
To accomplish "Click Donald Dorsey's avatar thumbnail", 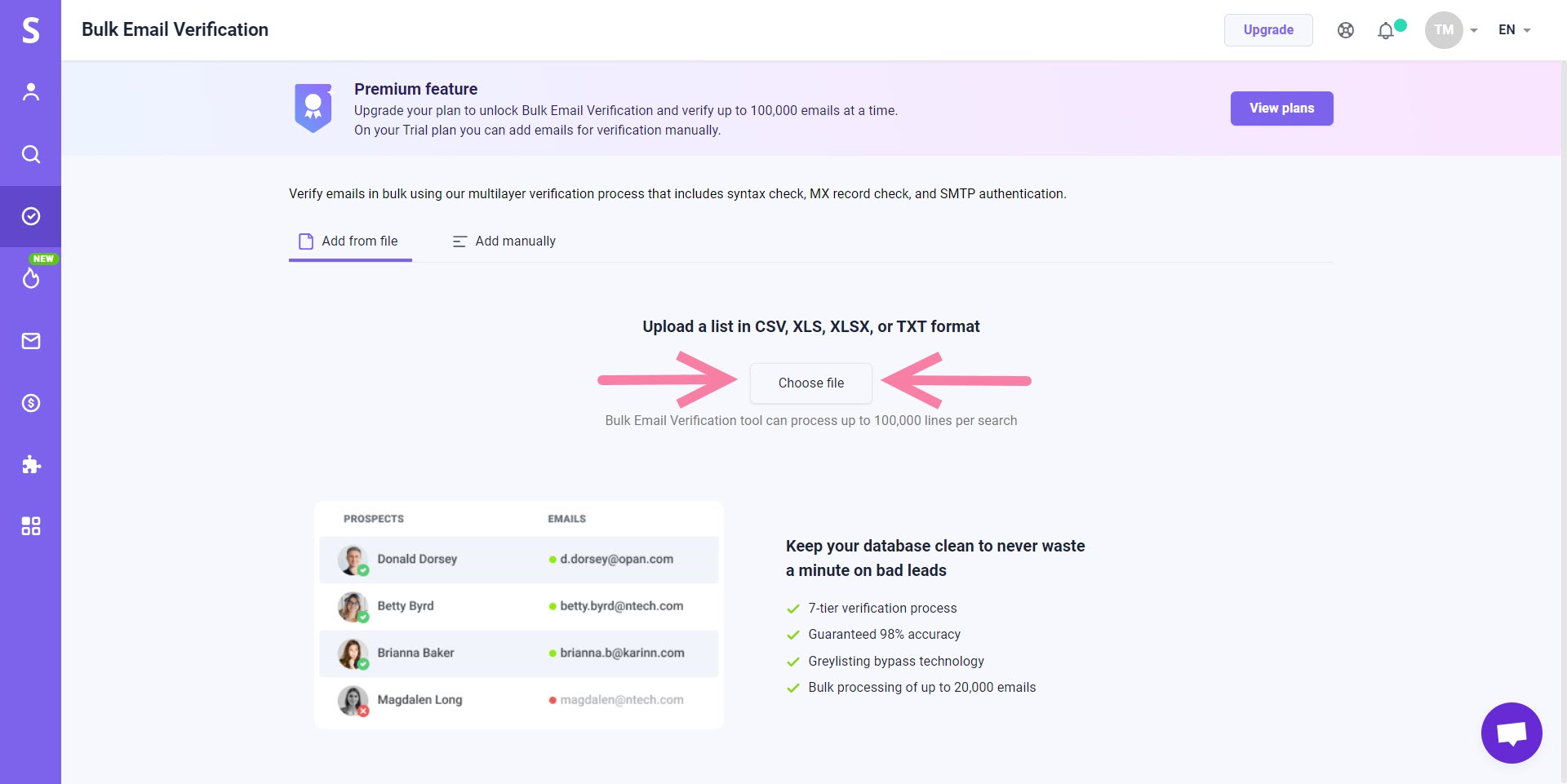I will coord(353,560).
